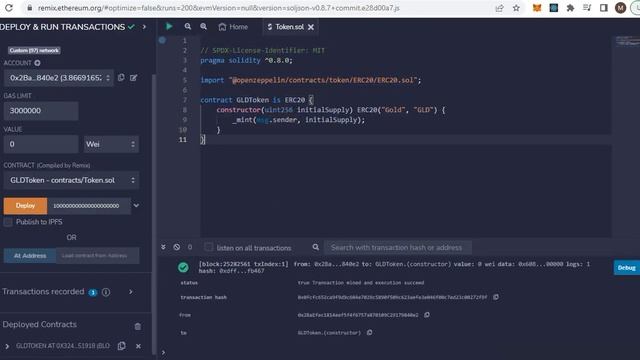This screenshot has height=360, width=640.
Task: Clear the terminal console icon
Action: 176,247
